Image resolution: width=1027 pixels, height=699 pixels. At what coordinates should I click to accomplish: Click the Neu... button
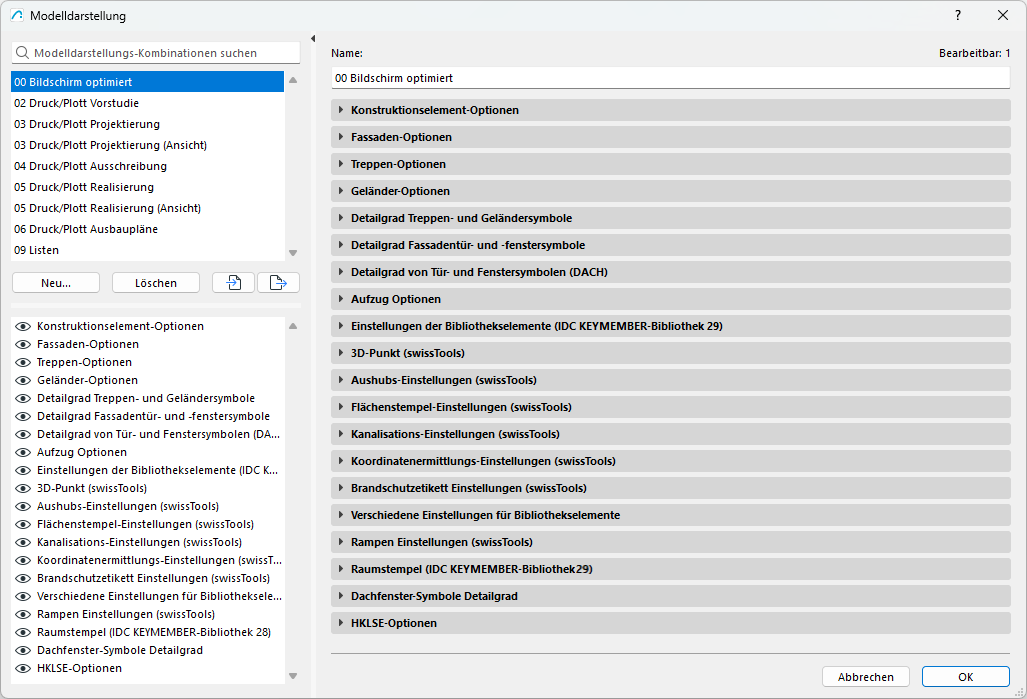[x=56, y=283]
